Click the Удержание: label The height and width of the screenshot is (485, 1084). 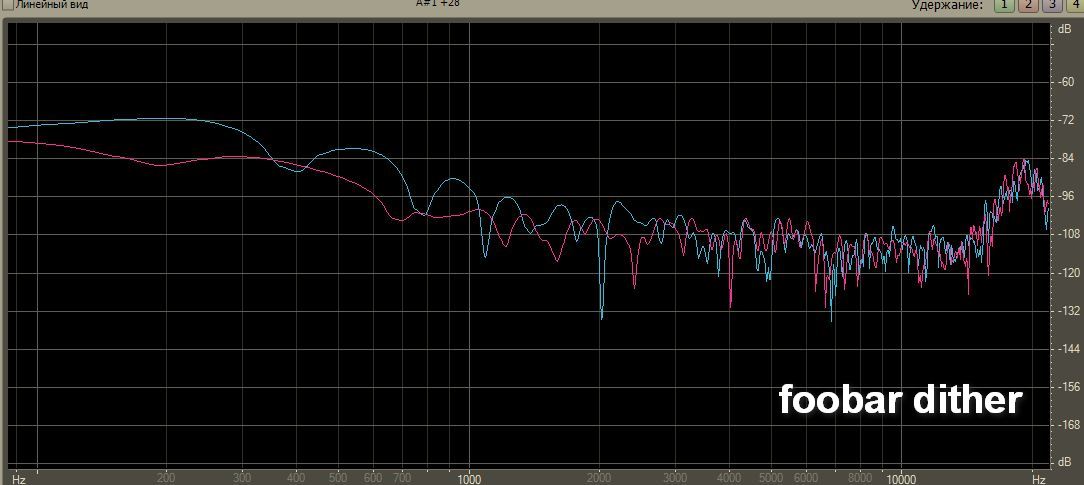pos(947,5)
